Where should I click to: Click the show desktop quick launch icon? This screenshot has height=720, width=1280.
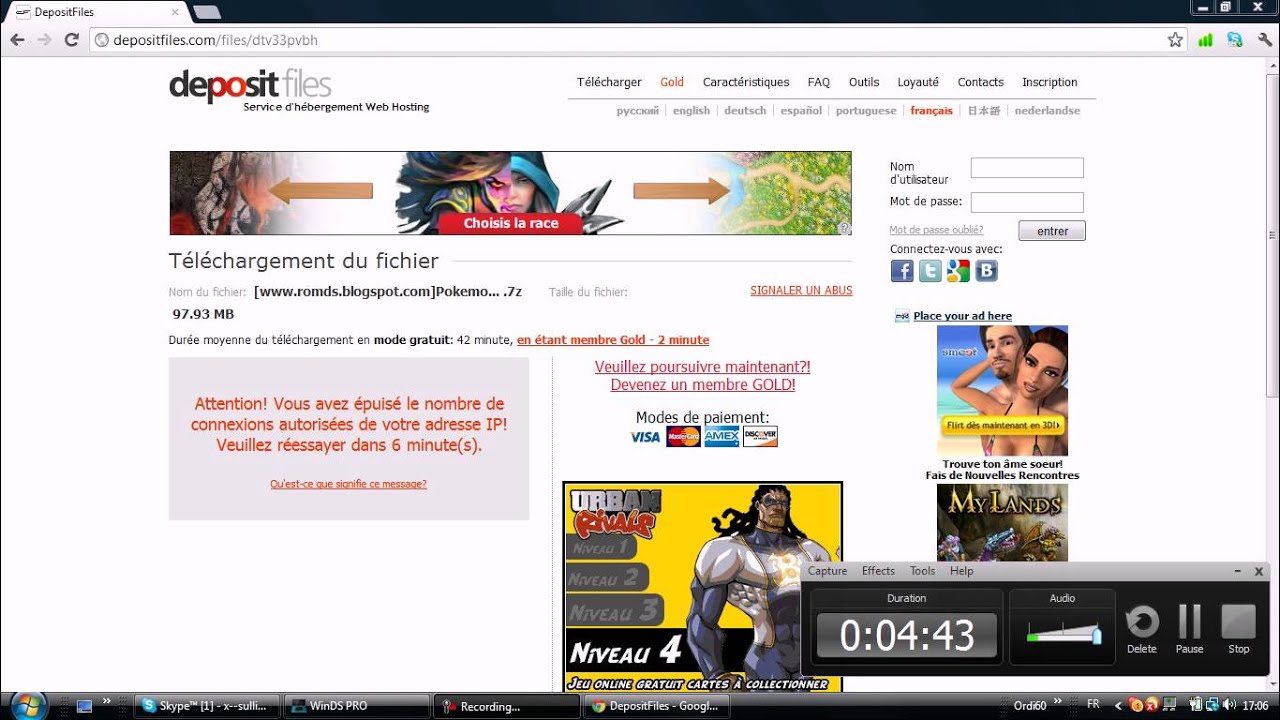[x=85, y=706]
